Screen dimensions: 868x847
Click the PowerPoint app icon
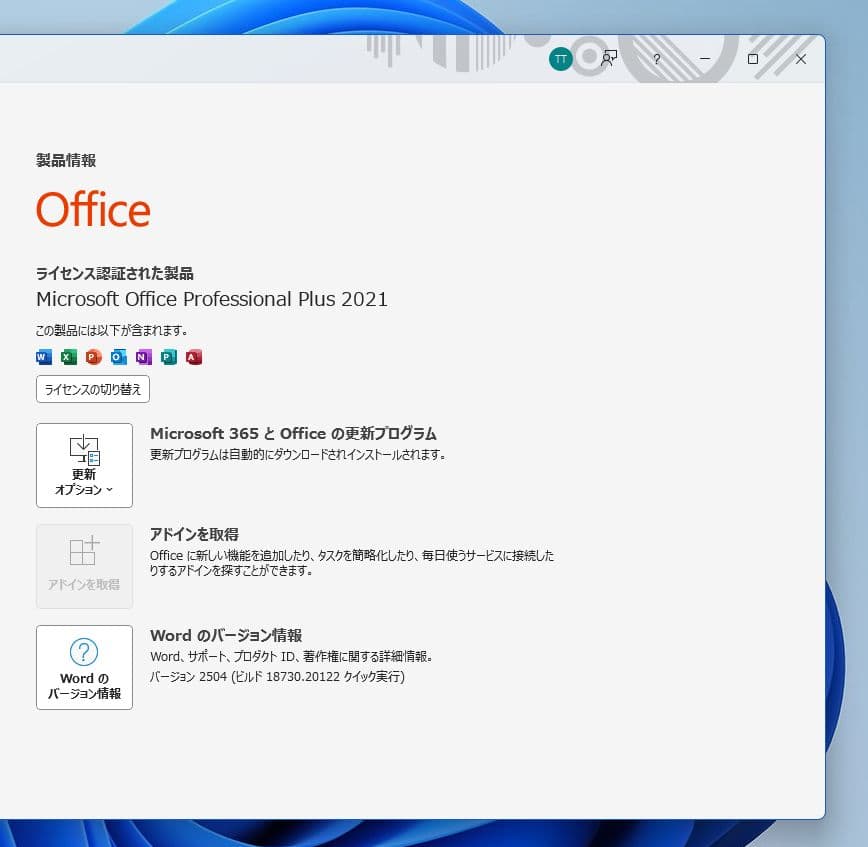tap(93, 357)
